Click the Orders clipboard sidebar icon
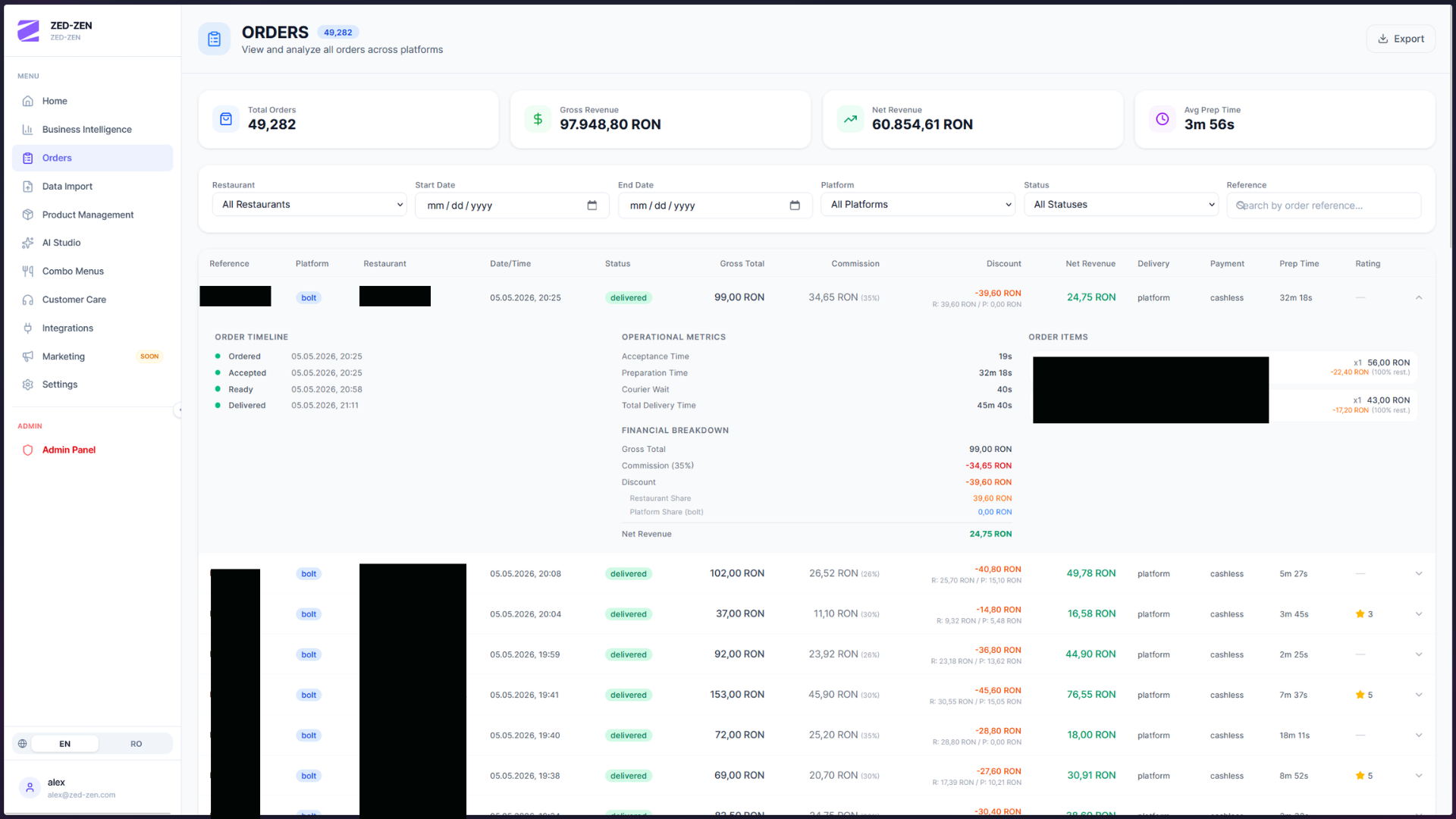This screenshot has width=1456, height=819. tap(28, 158)
